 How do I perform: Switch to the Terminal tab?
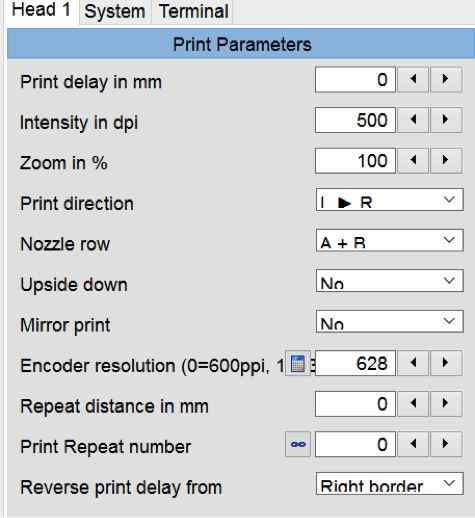pos(193,12)
